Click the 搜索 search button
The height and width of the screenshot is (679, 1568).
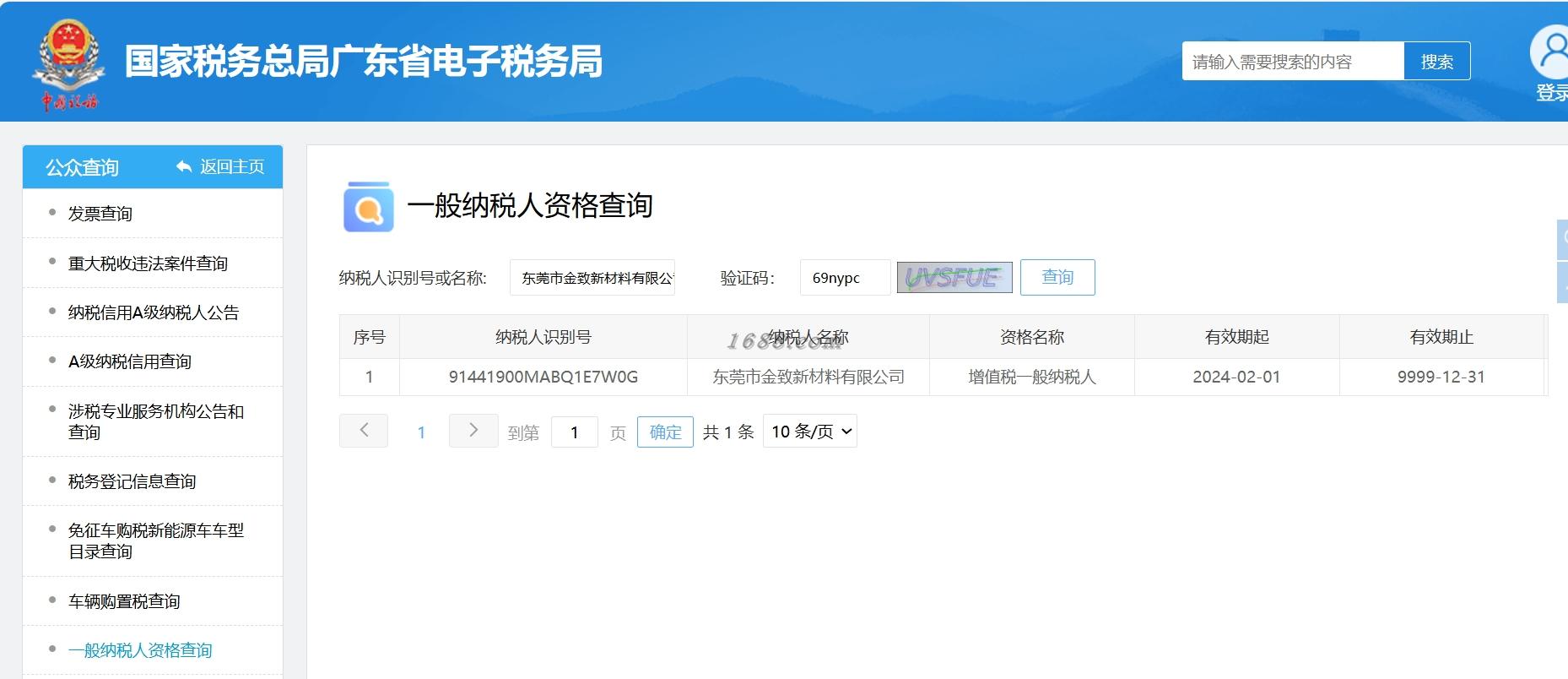[x=1437, y=62]
